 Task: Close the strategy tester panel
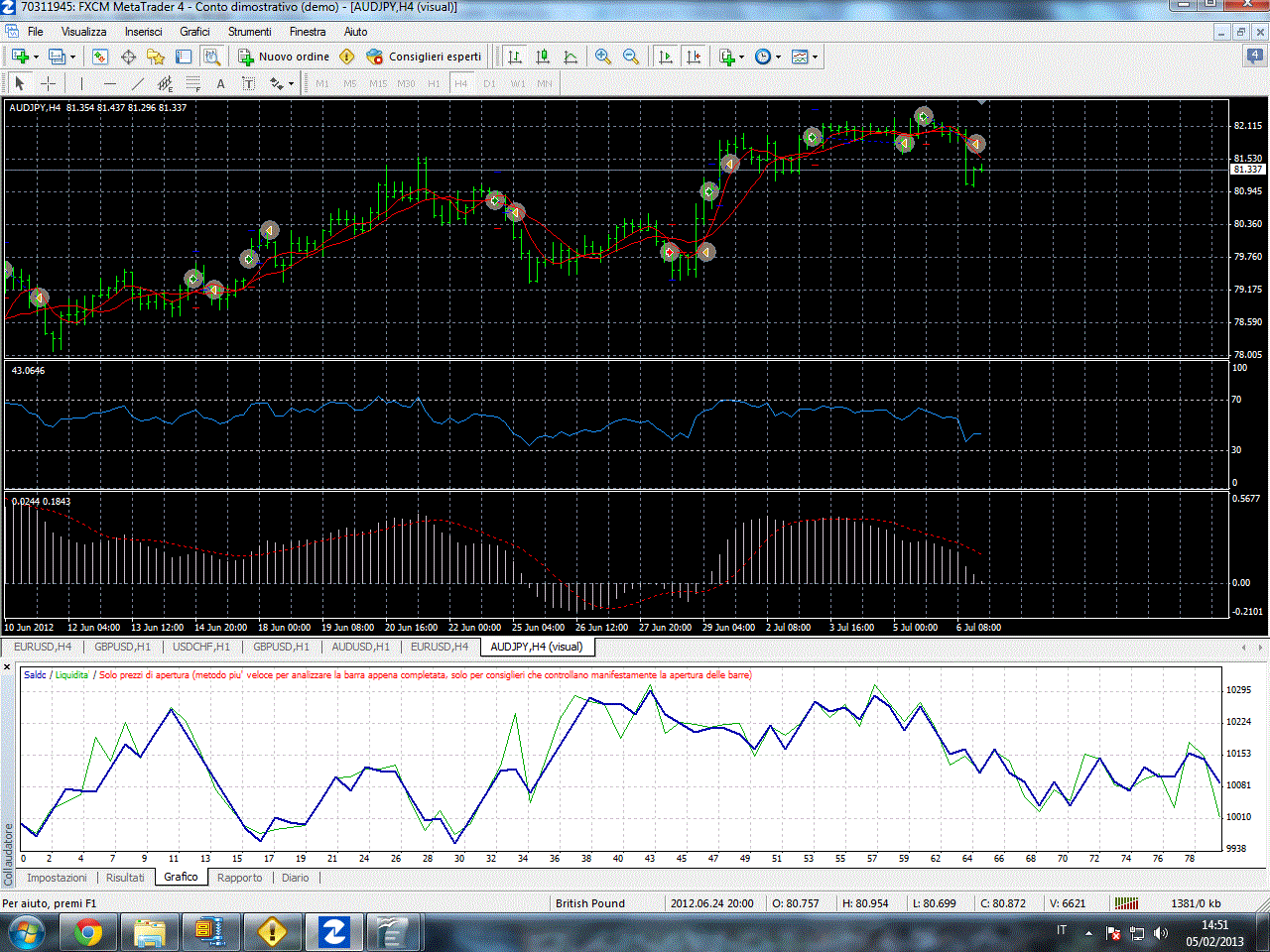(7, 666)
